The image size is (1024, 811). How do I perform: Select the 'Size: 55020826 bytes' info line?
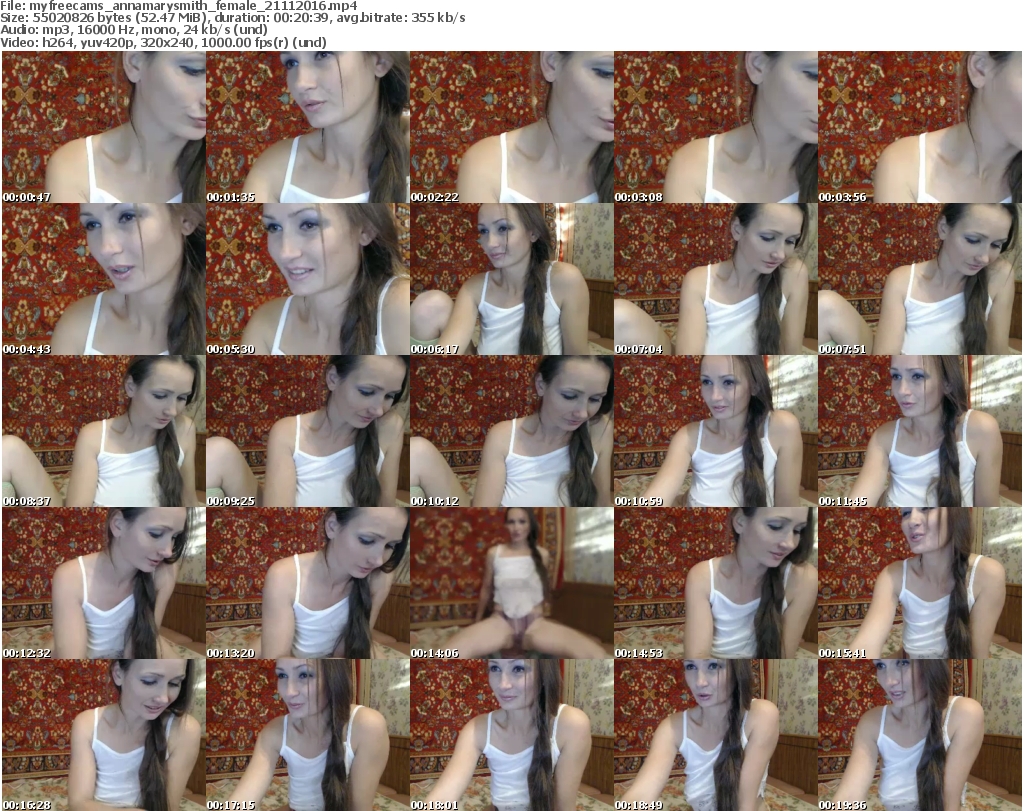[x=233, y=18]
